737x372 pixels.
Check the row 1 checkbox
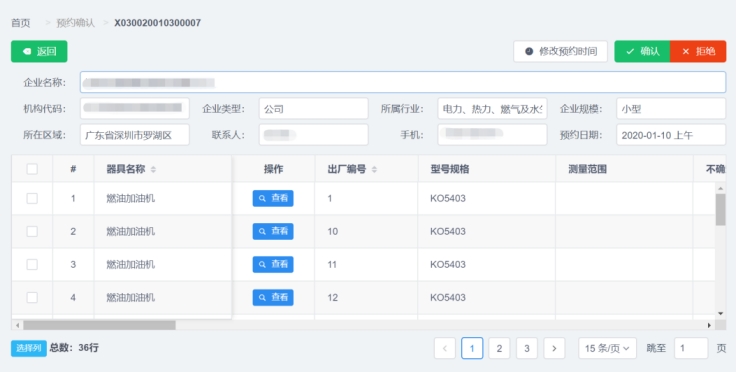pos(32,198)
